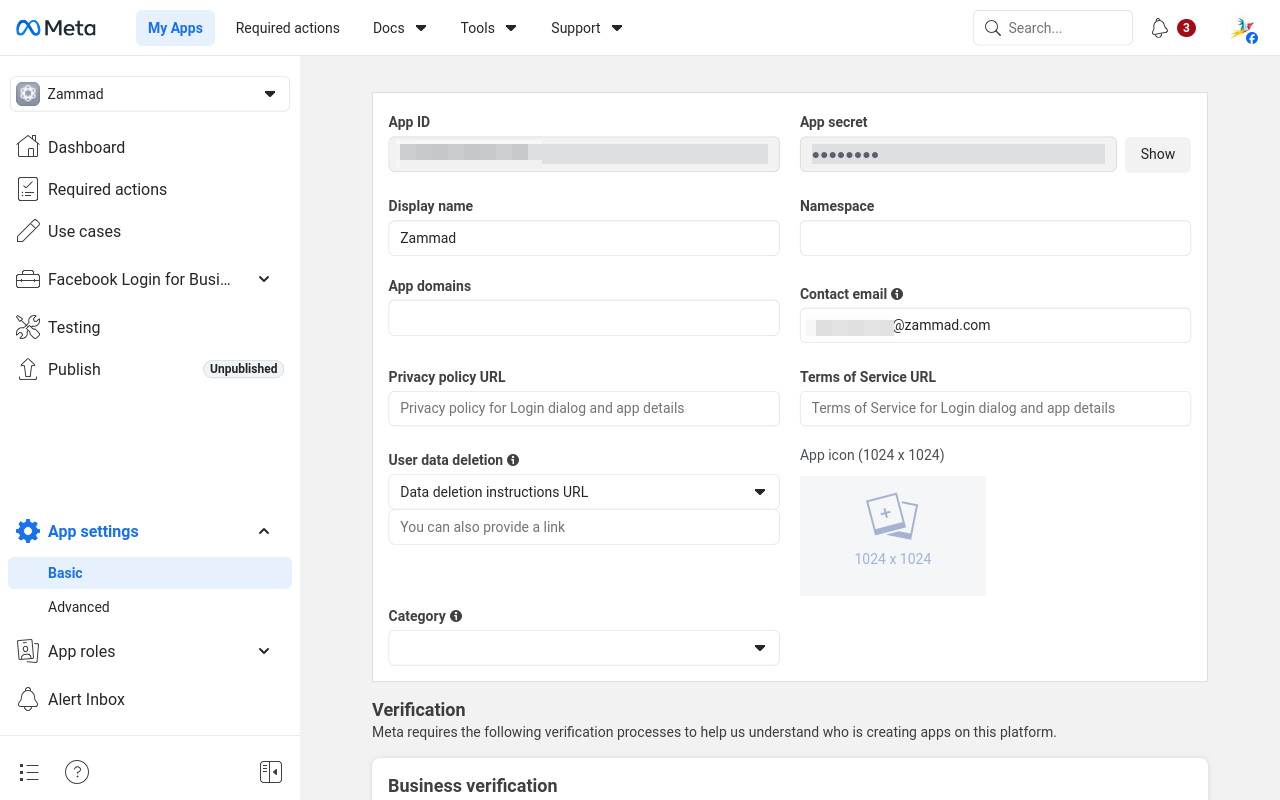The image size is (1280, 800).
Task: Open Testing in the sidebar
Action: click(150, 327)
